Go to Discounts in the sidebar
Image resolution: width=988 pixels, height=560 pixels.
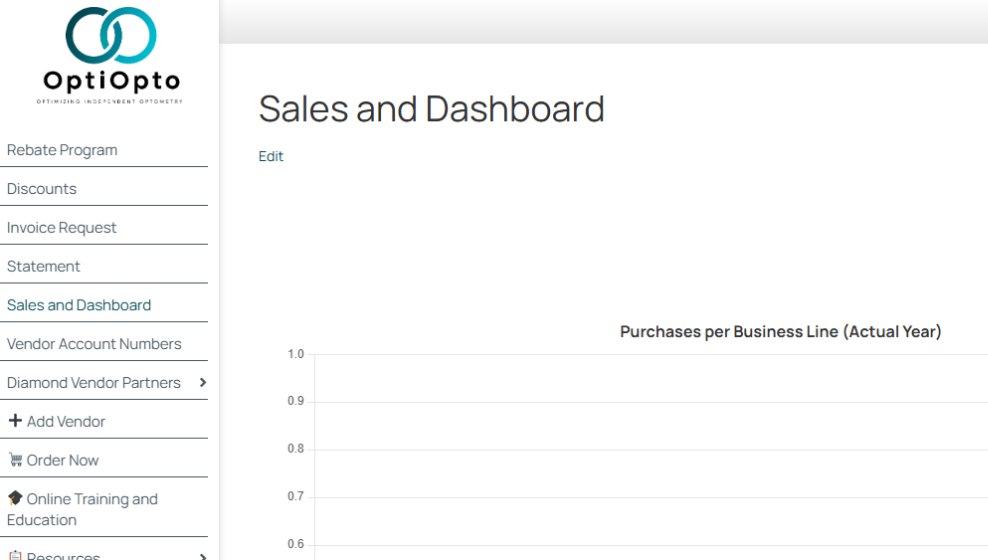[x=42, y=188]
